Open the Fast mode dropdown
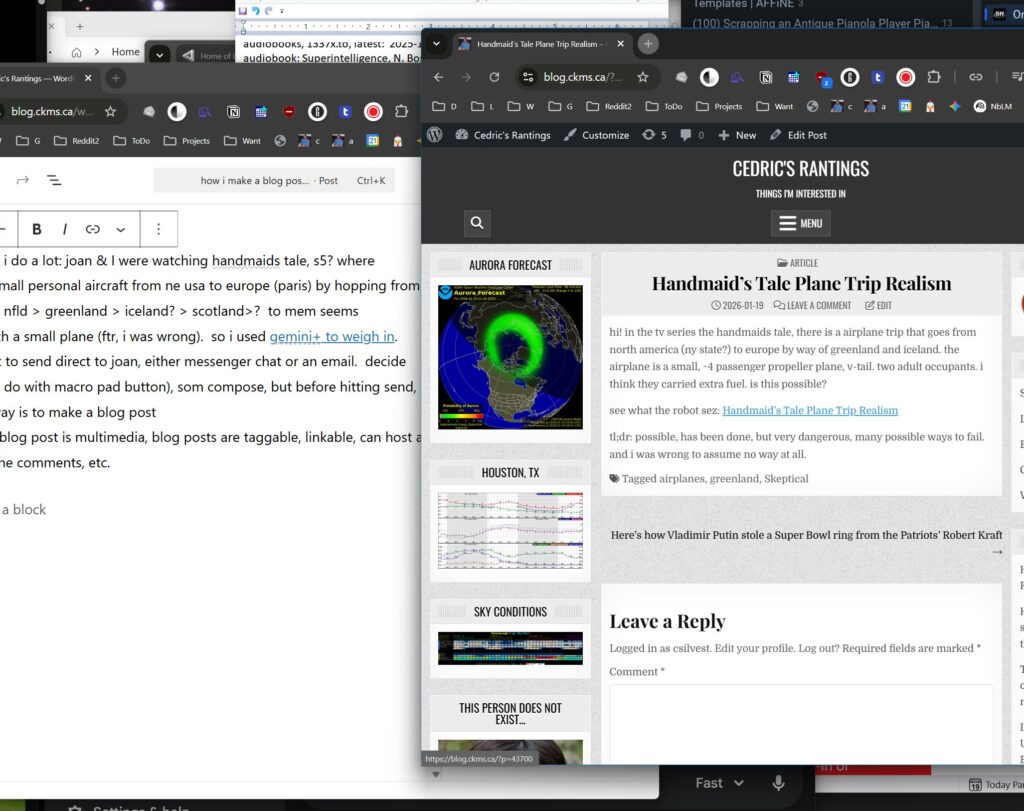The image size is (1024, 811). coord(720,783)
